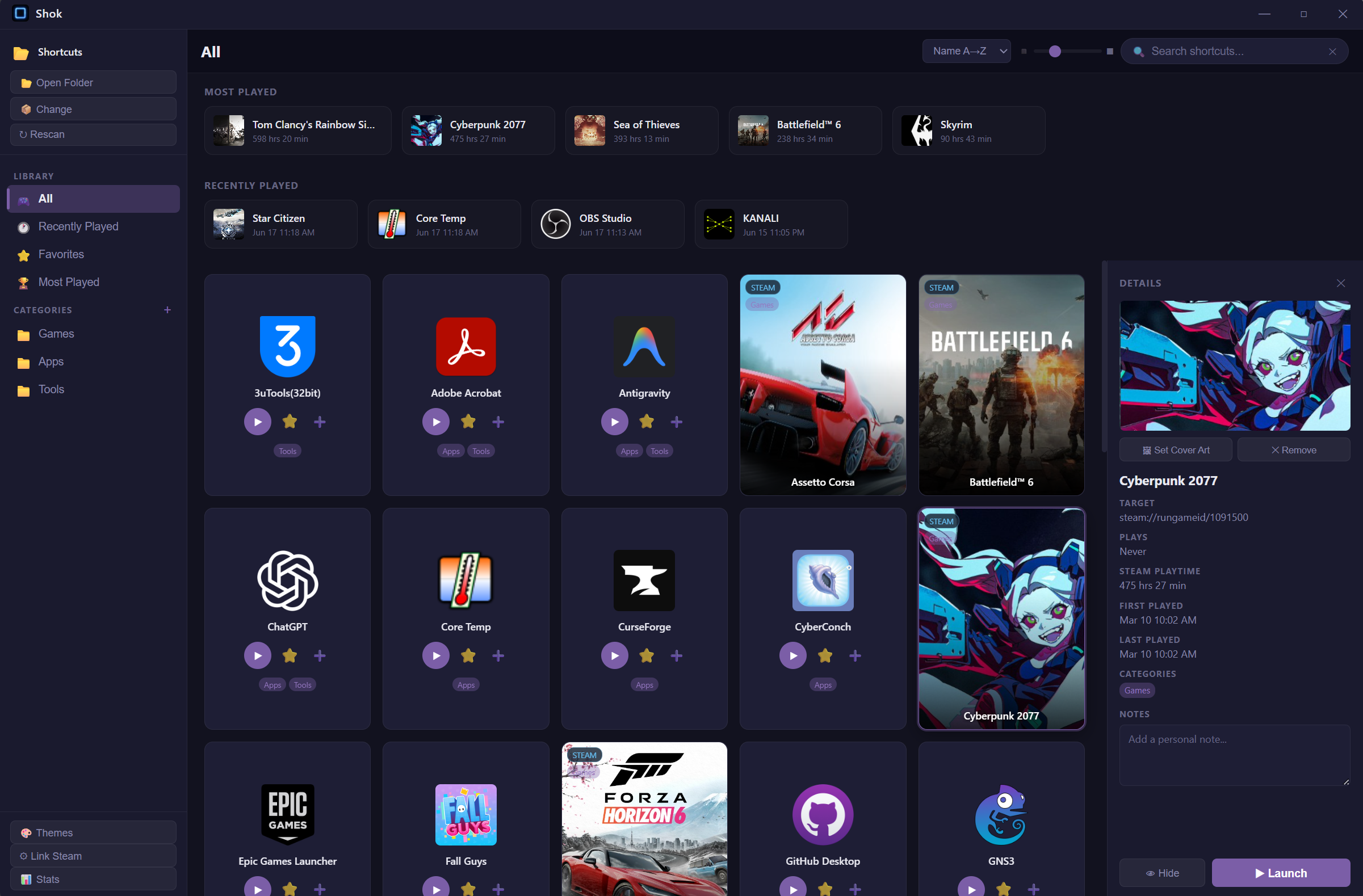Add 3uTools(32bit) to a category with the plus icon
1363x896 pixels.
coord(320,422)
